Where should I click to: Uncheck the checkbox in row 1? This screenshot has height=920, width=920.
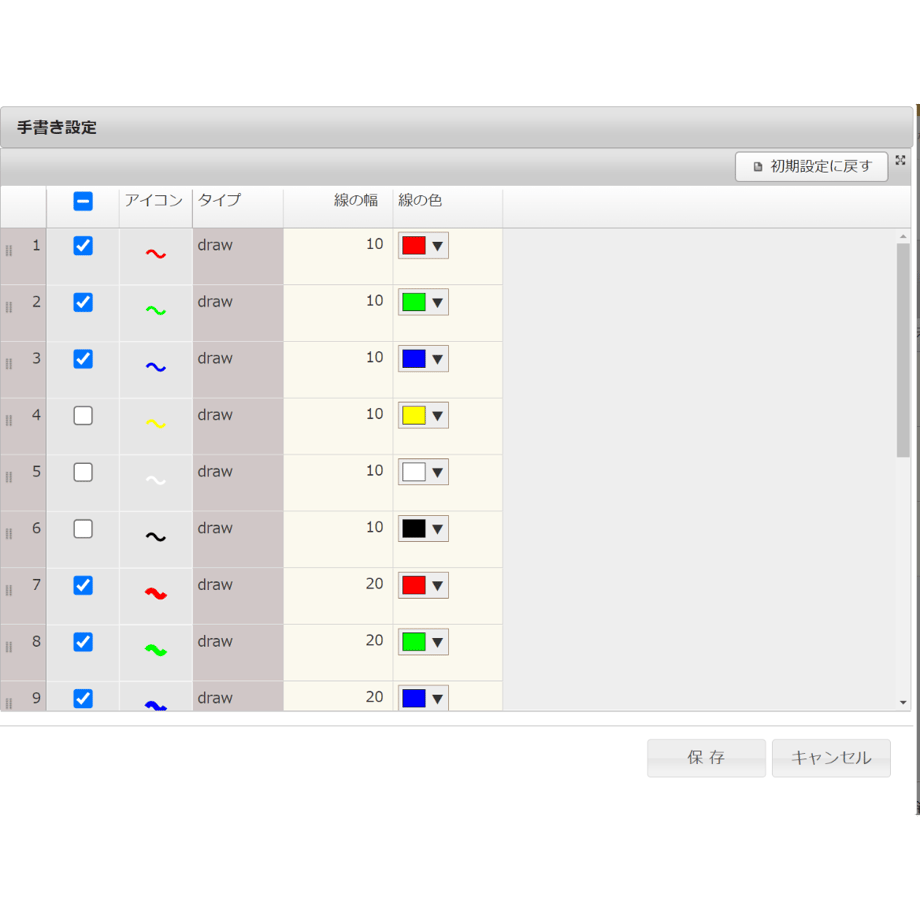tap(83, 246)
